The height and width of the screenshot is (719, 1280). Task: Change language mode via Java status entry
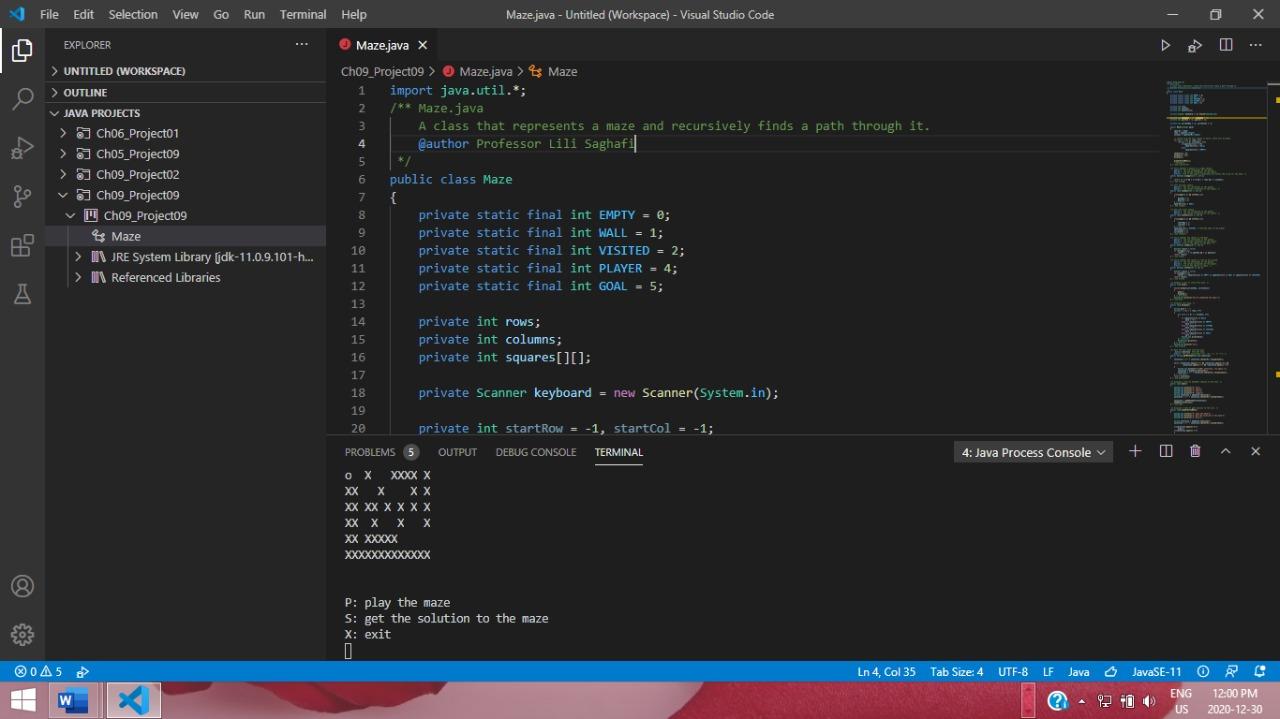tap(1079, 672)
